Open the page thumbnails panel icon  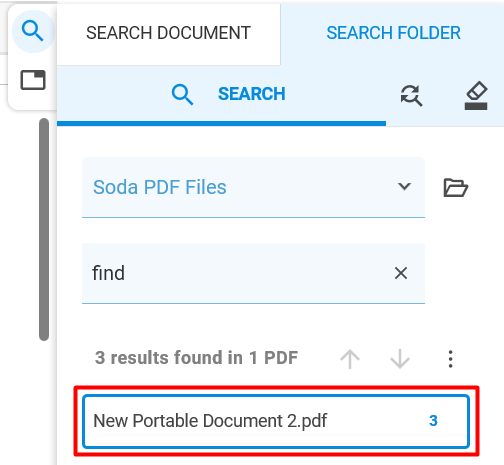[x=33, y=80]
